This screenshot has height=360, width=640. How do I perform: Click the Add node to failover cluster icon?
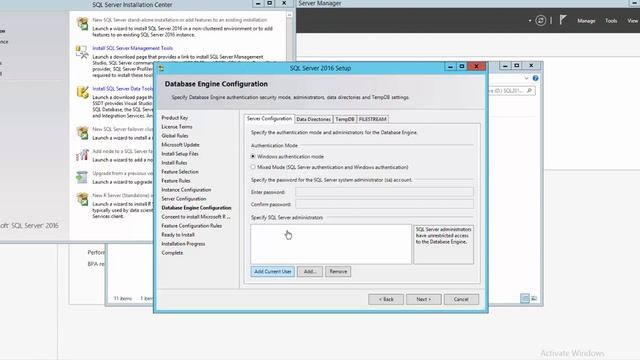[82, 155]
